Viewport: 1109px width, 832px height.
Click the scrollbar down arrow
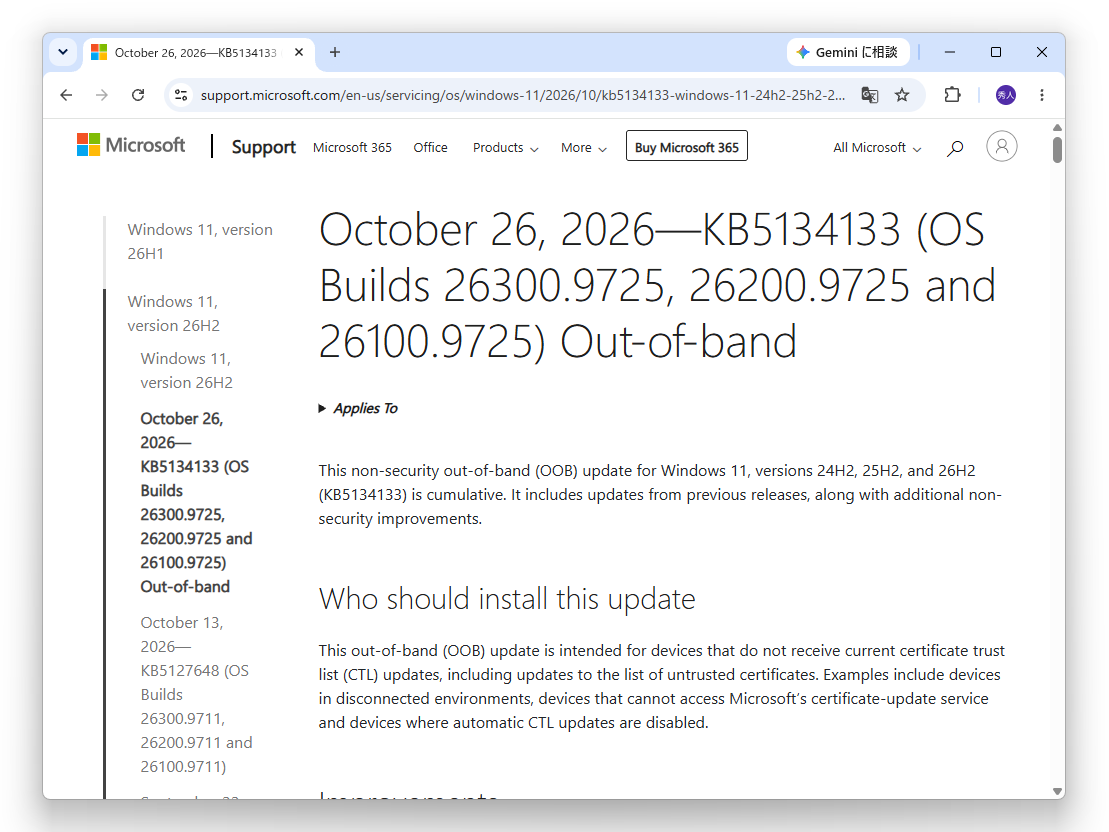pos(1057,791)
